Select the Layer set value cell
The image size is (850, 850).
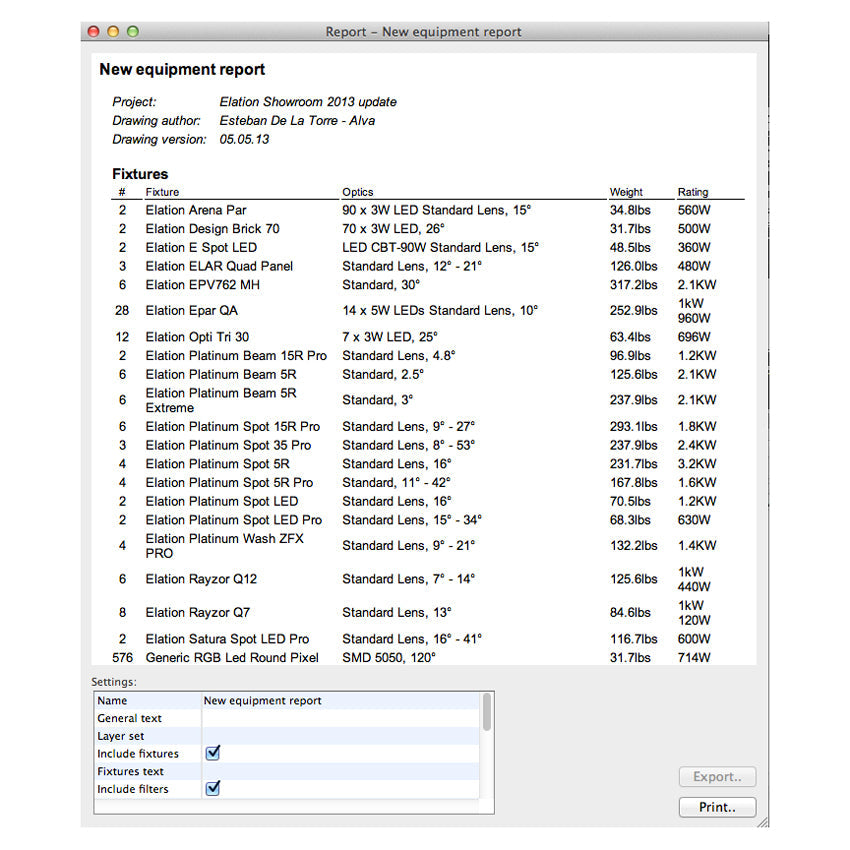point(340,736)
